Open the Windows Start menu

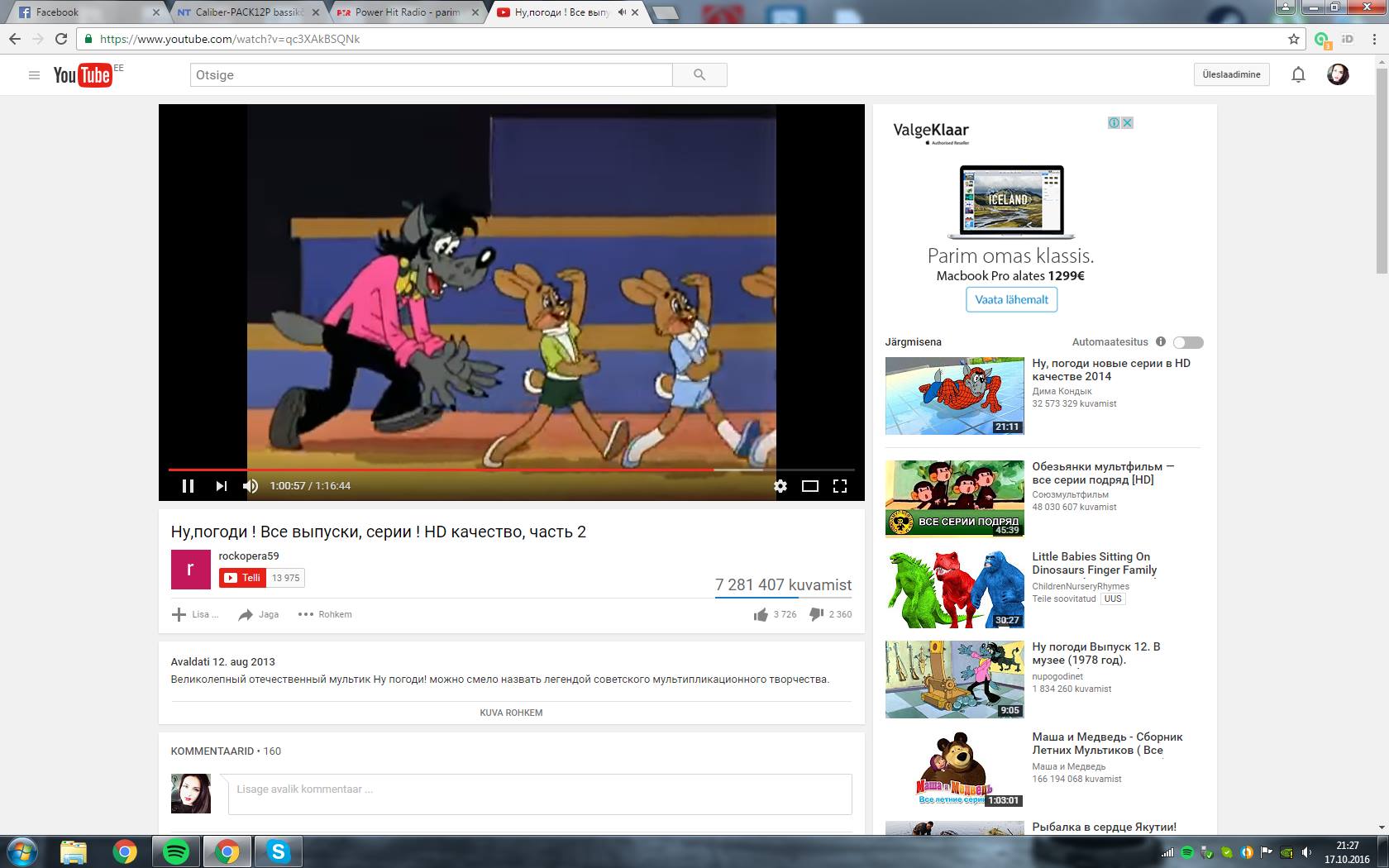coord(22,851)
